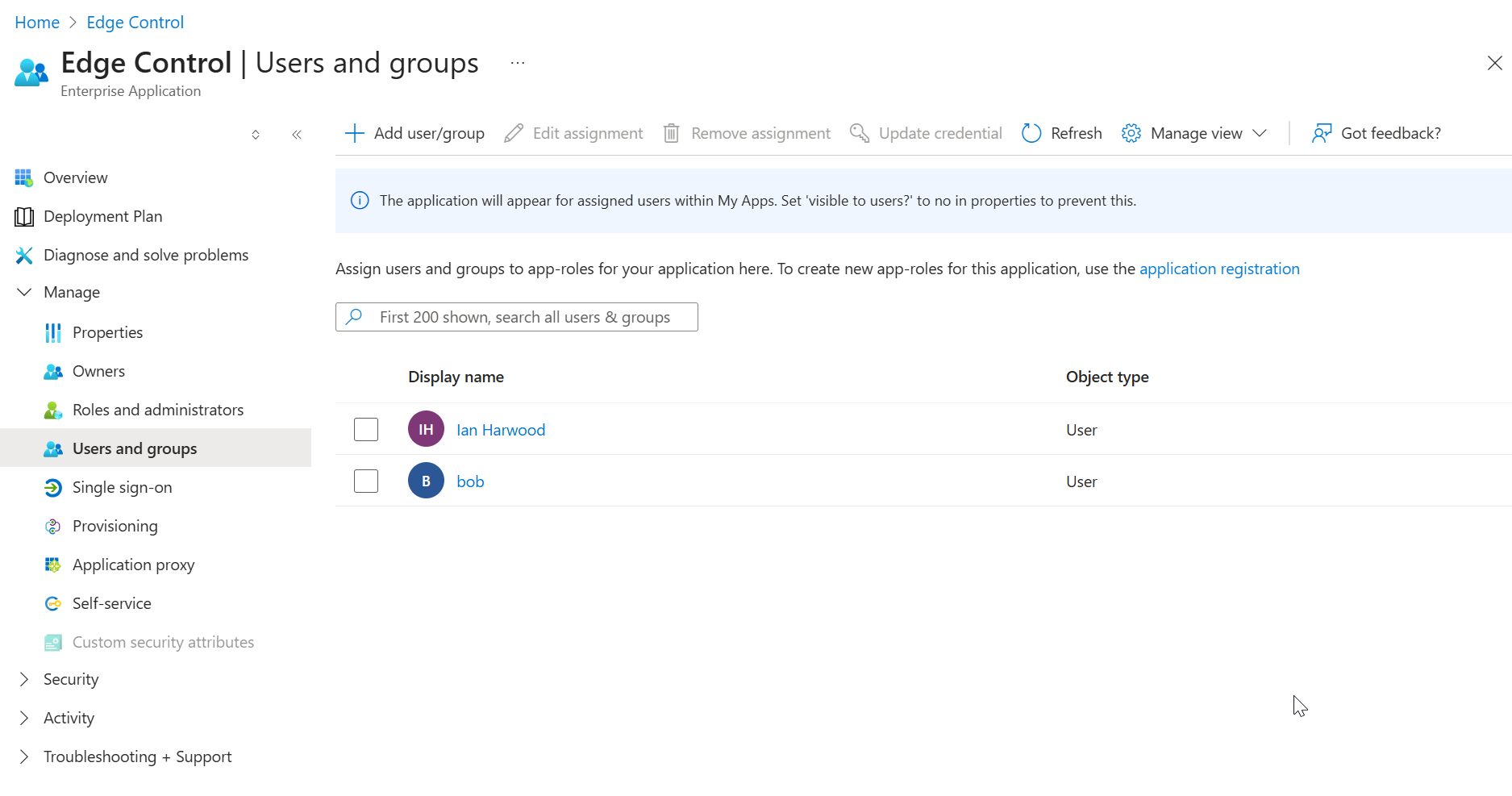This screenshot has height=796, width=1512.
Task: Click the Overview grid icon in sidebar
Action: click(x=24, y=177)
